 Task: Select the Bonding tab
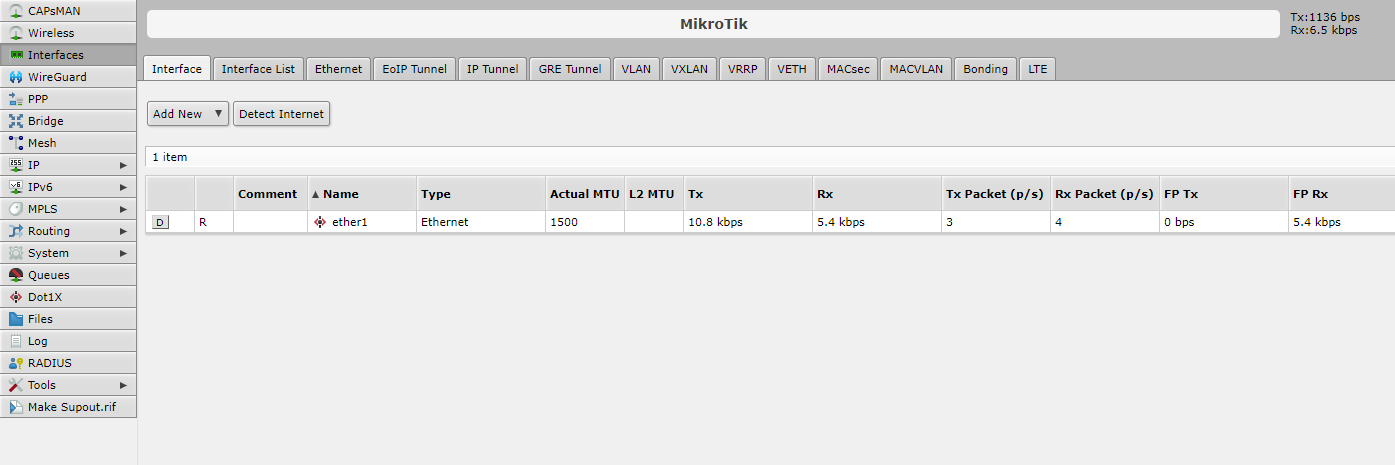tap(985, 69)
